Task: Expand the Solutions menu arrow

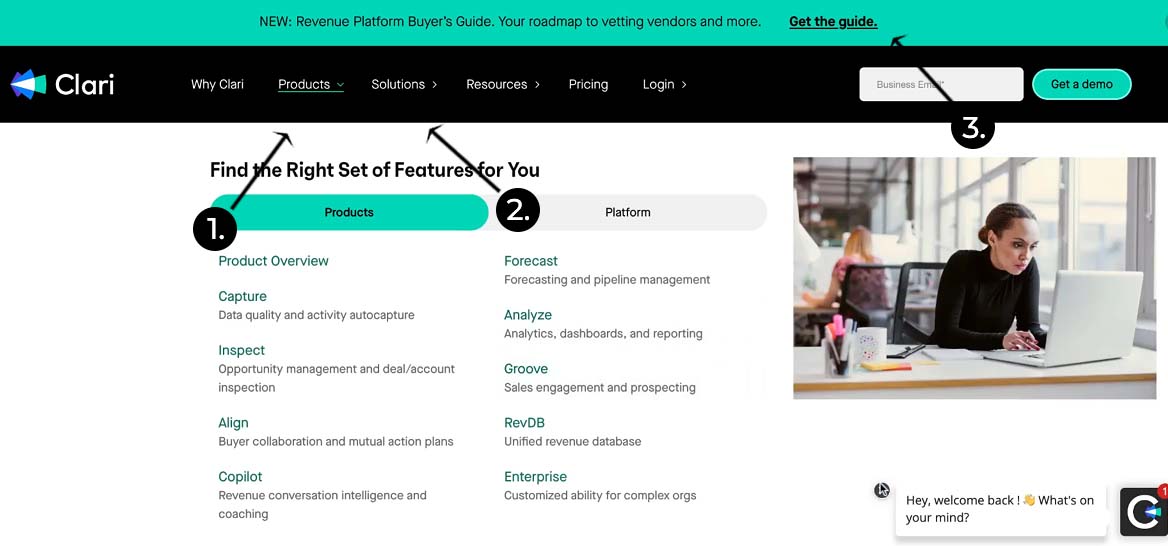Action: coord(434,85)
